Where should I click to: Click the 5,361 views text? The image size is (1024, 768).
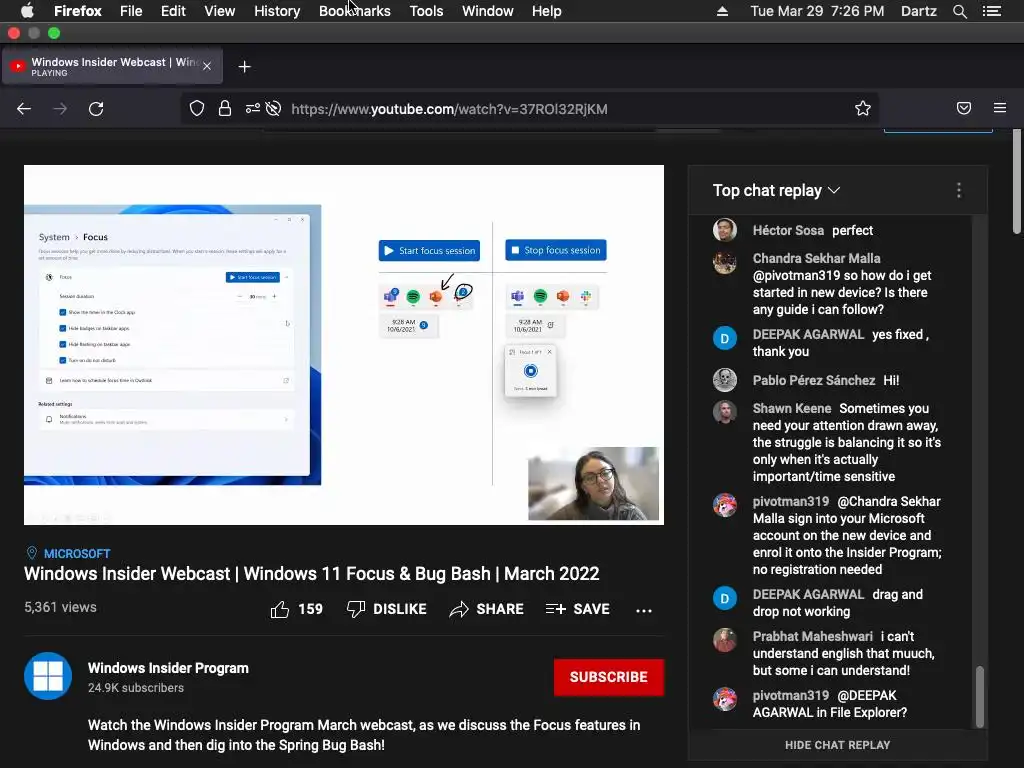(60, 607)
